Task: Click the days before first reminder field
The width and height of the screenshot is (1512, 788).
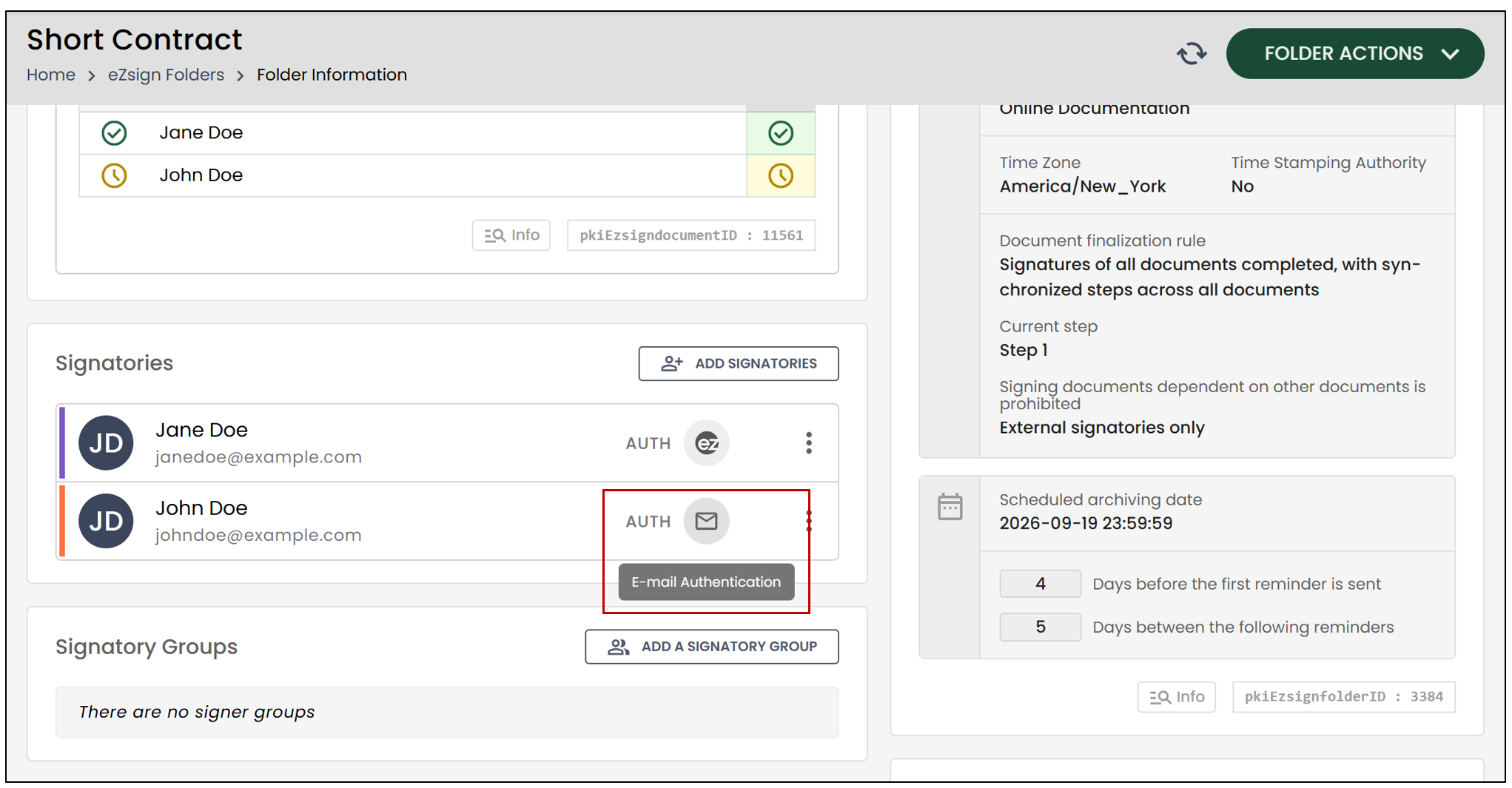Action: pos(1040,584)
